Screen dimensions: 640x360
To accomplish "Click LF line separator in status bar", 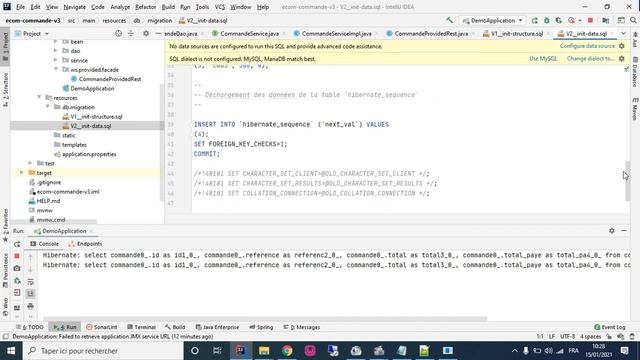I will (x=552, y=337).
